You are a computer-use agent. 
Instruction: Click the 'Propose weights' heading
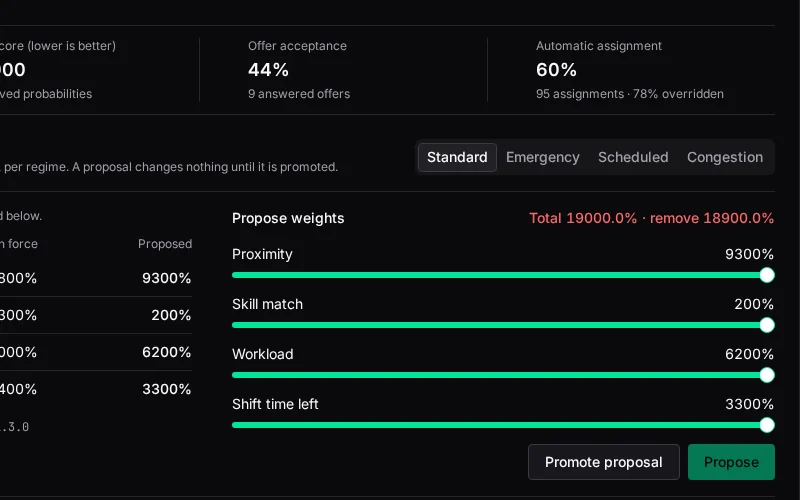288,218
